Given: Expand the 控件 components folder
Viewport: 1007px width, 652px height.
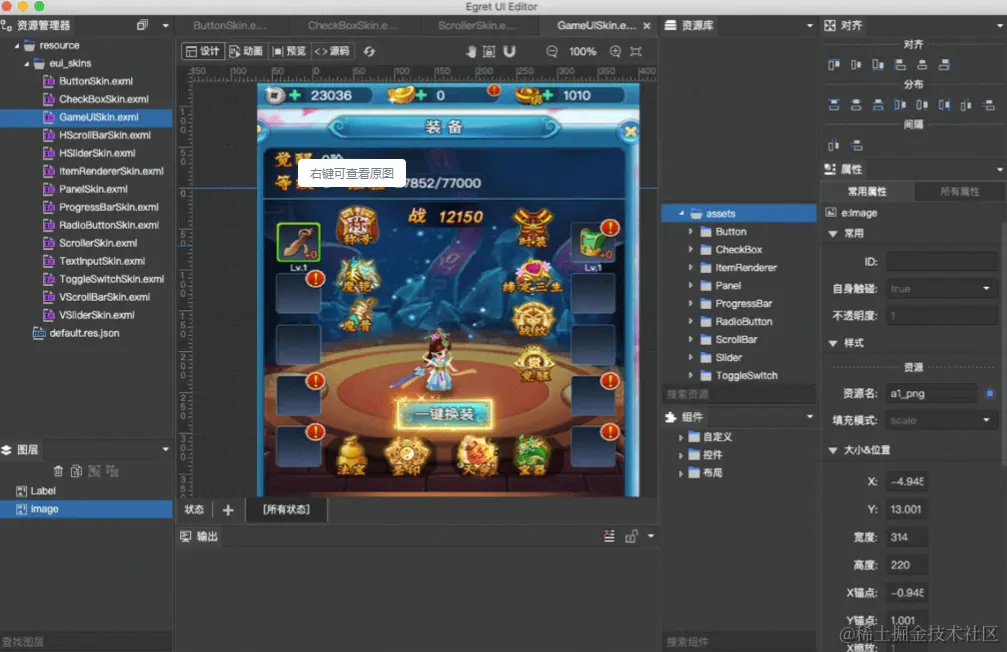Looking at the screenshot, I should tap(681, 455).
